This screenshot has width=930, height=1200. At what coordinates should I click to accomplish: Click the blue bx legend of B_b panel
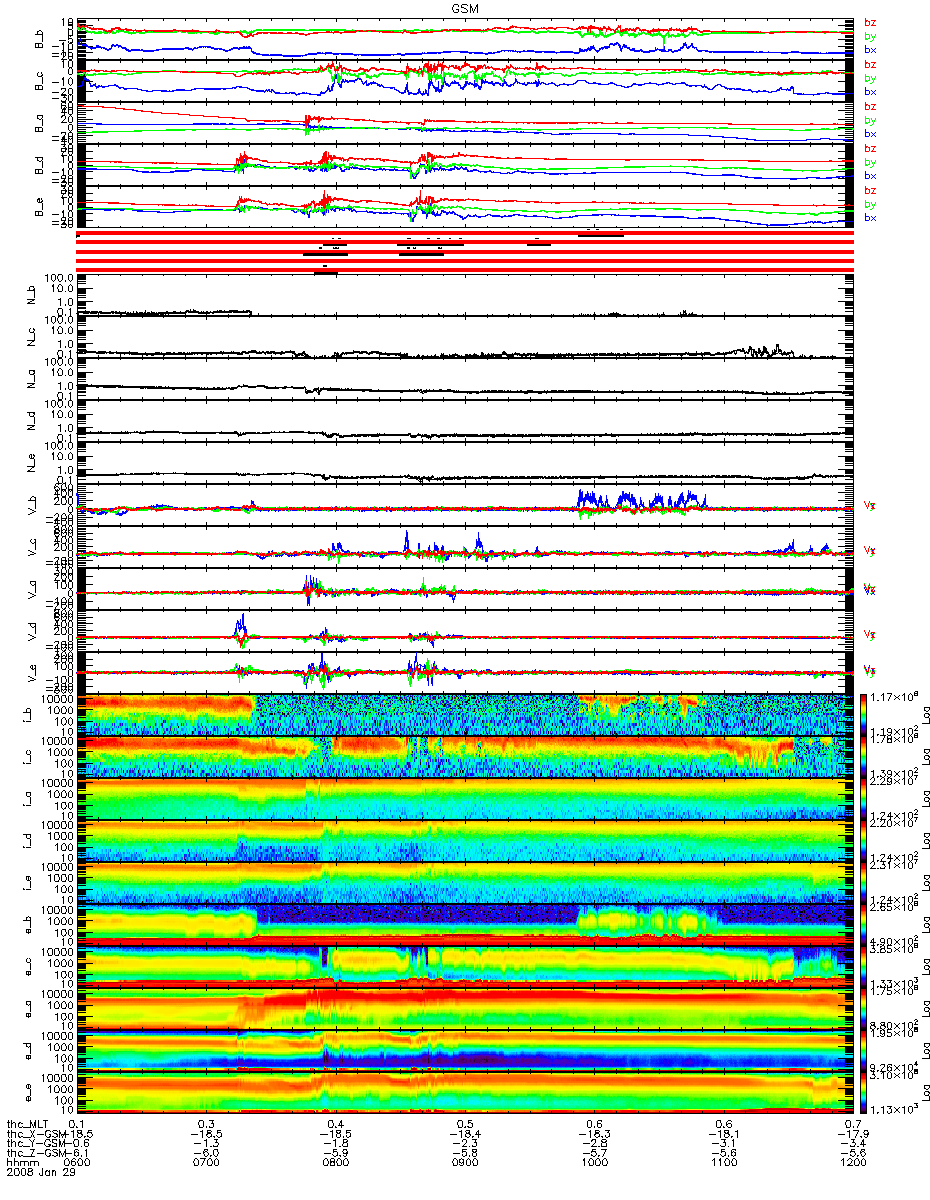(x=870, y=49)
